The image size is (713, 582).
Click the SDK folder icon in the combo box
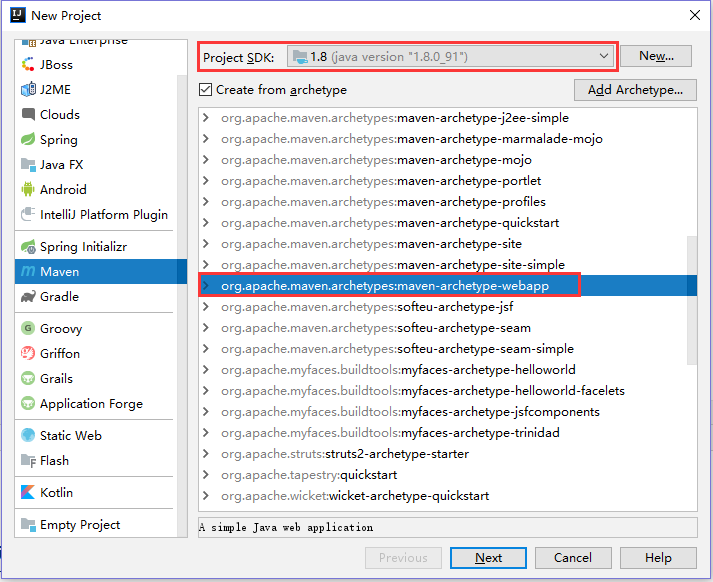tap(300, 57)
